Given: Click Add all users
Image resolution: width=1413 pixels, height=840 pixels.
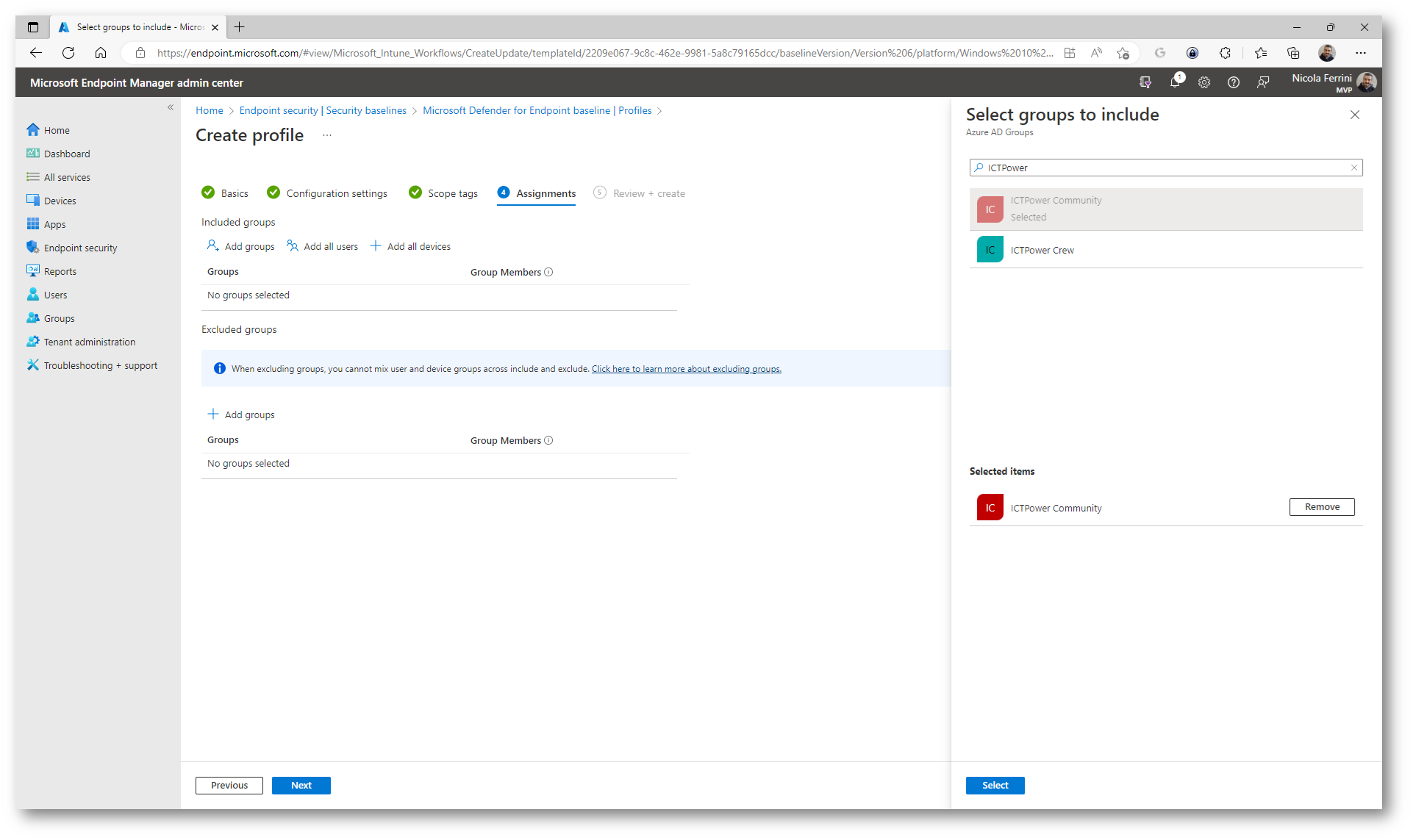Looking at the screenshot, I should point(323,246).
